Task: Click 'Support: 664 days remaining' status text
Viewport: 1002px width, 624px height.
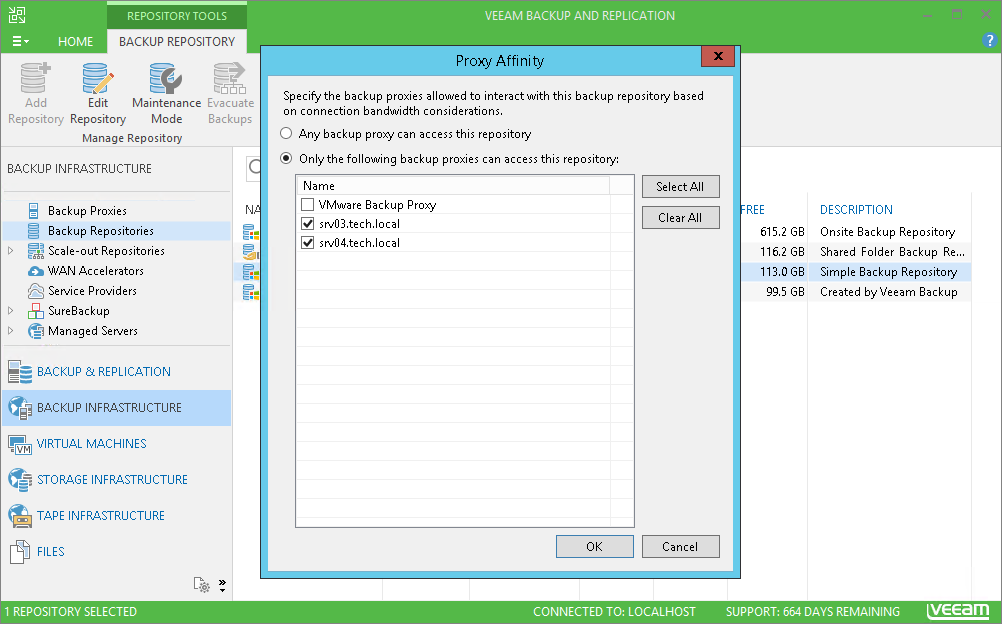Action: point(813,612)
